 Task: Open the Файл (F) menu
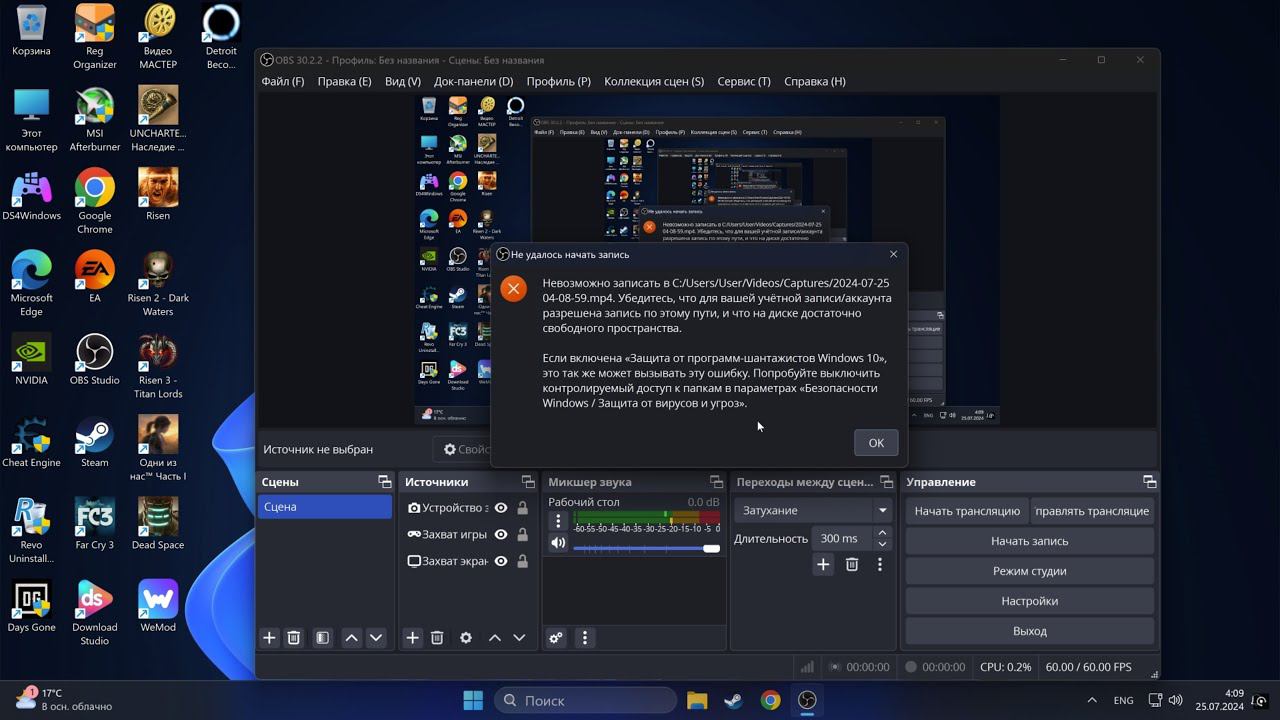coord(282,82)
